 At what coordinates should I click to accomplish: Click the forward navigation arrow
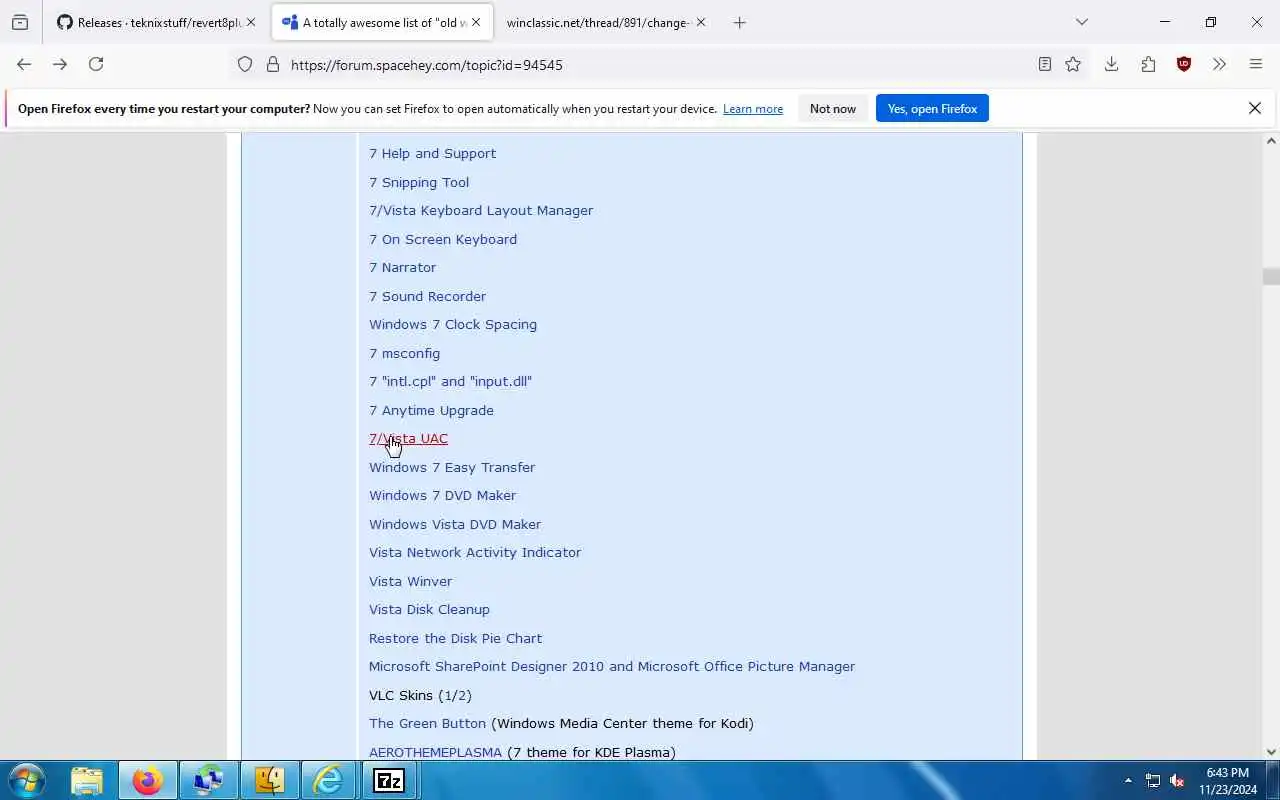click(60, 64)
